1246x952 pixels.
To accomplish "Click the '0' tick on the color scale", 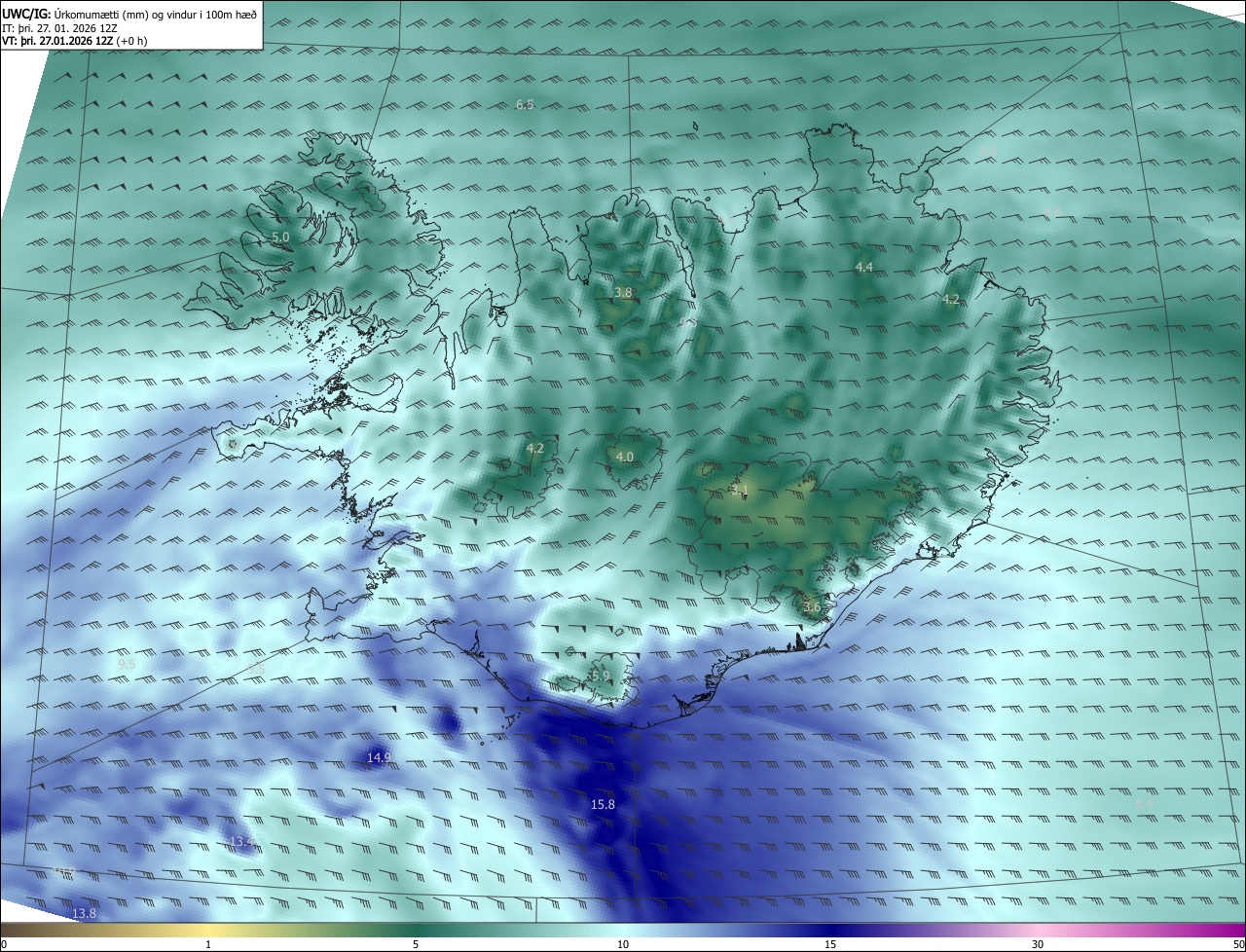I will click(x=4, y=944).
